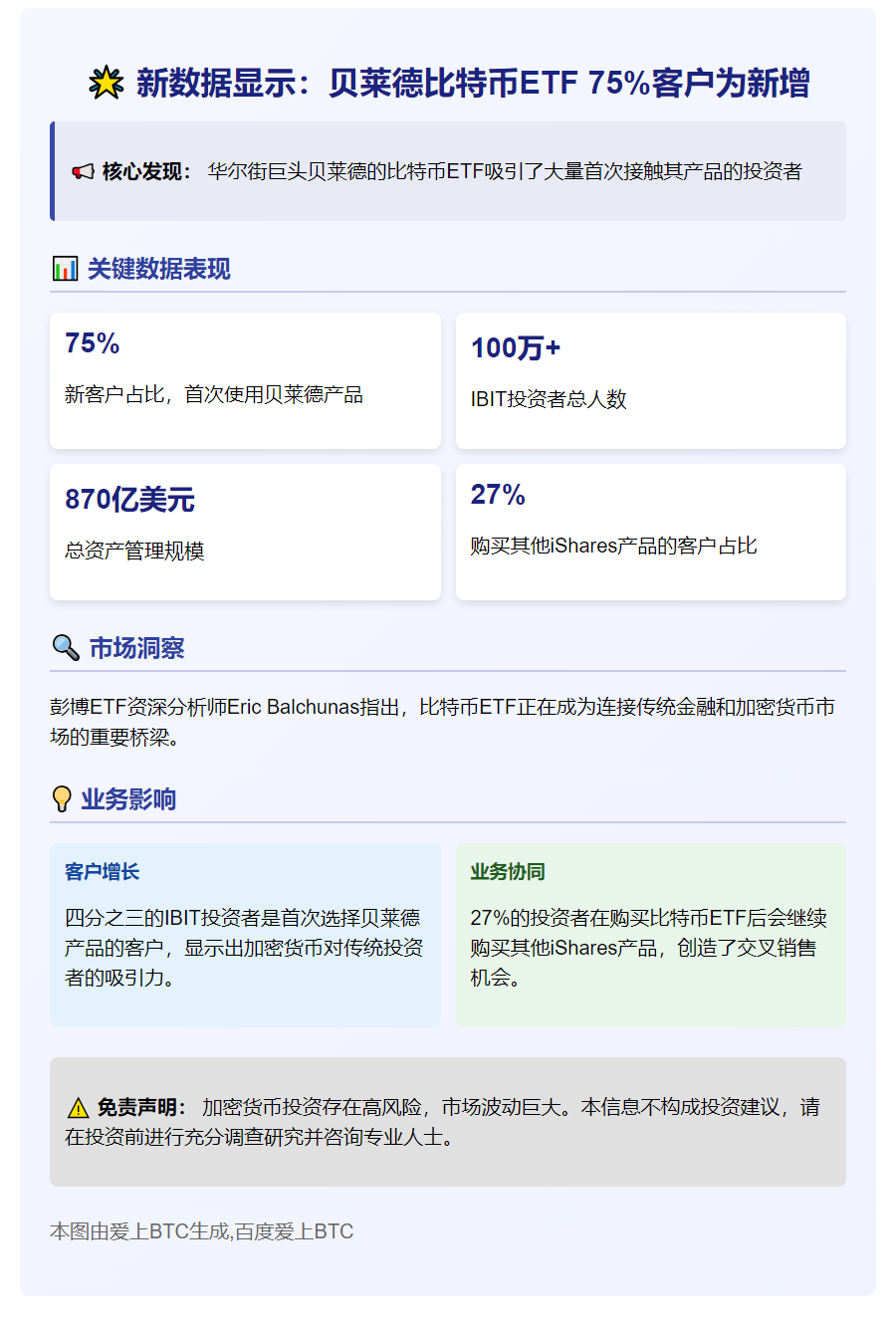Click the footer text 本图由爱上BTC生成,百度爱上BTC

click(202, 1231)
